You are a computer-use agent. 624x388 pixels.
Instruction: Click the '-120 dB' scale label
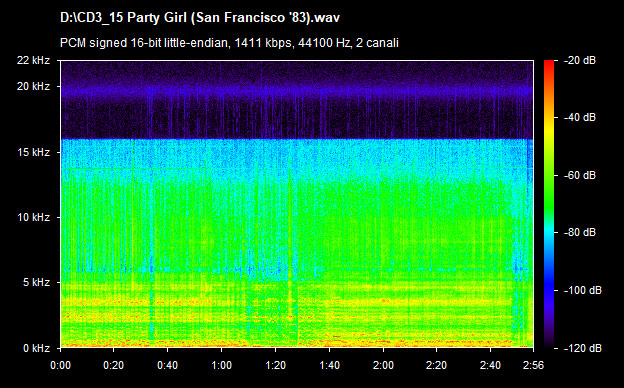pyautogui.click(x=583, y=348)
